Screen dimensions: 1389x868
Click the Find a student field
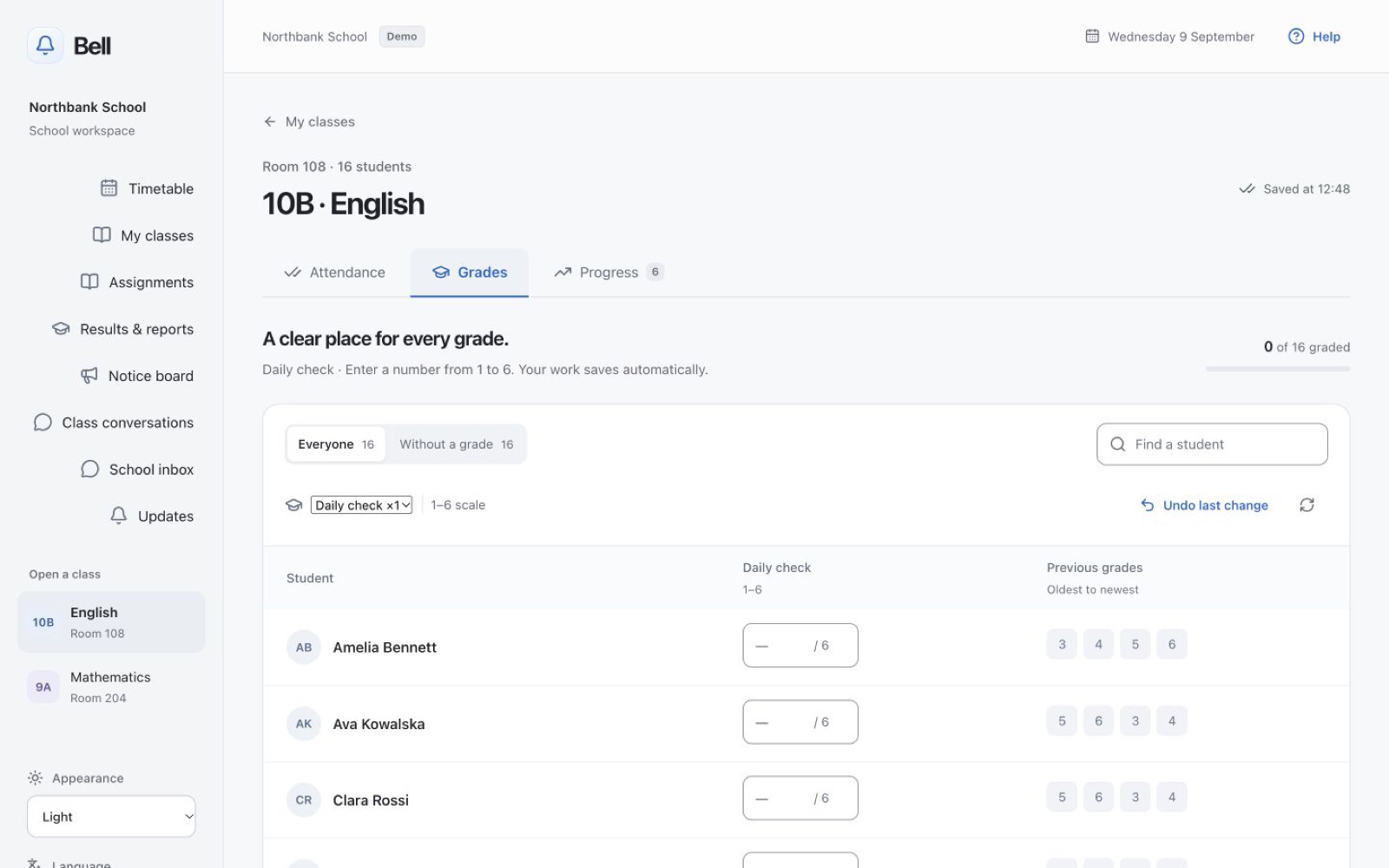point(1212,444)
